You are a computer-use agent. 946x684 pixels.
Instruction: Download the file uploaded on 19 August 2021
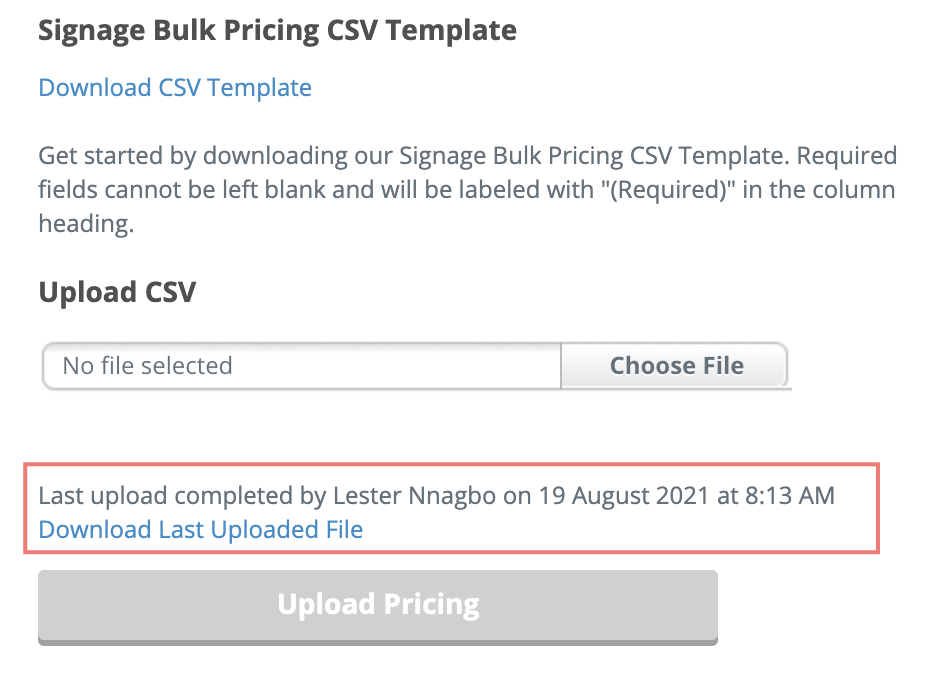pyautogui.click(x=199, y=529)
